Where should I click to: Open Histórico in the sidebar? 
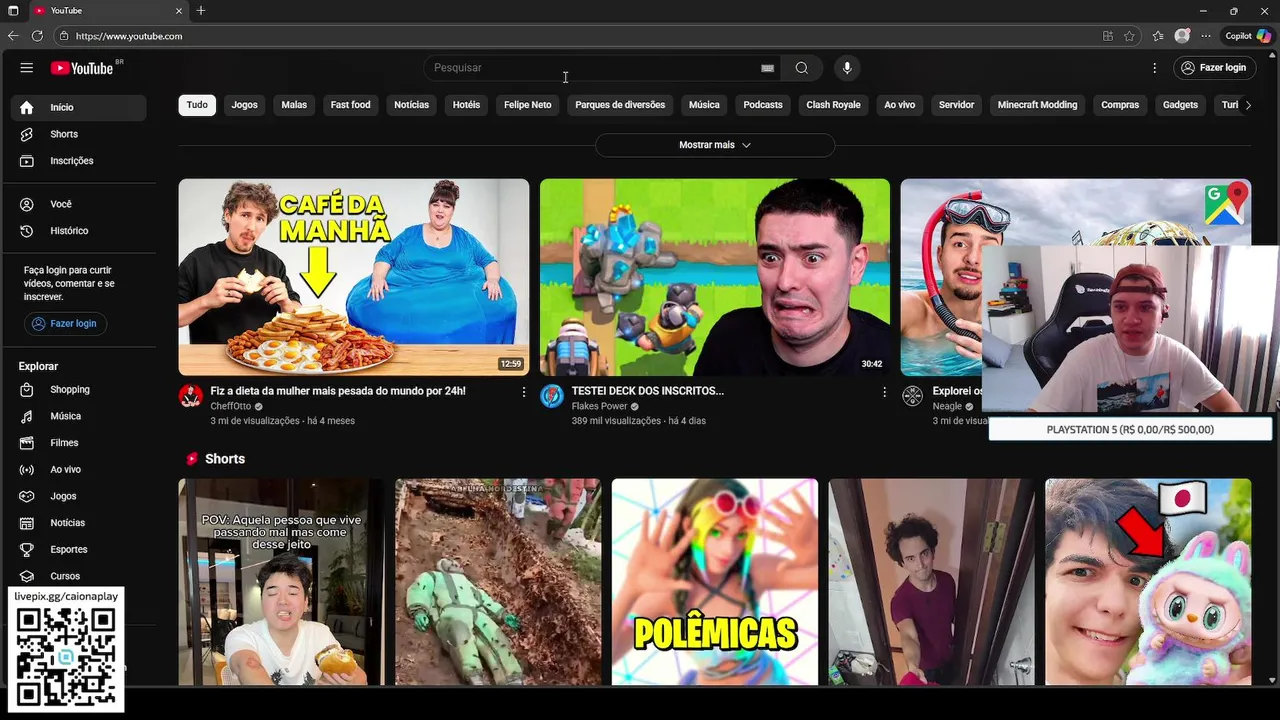tap(78, 231)
